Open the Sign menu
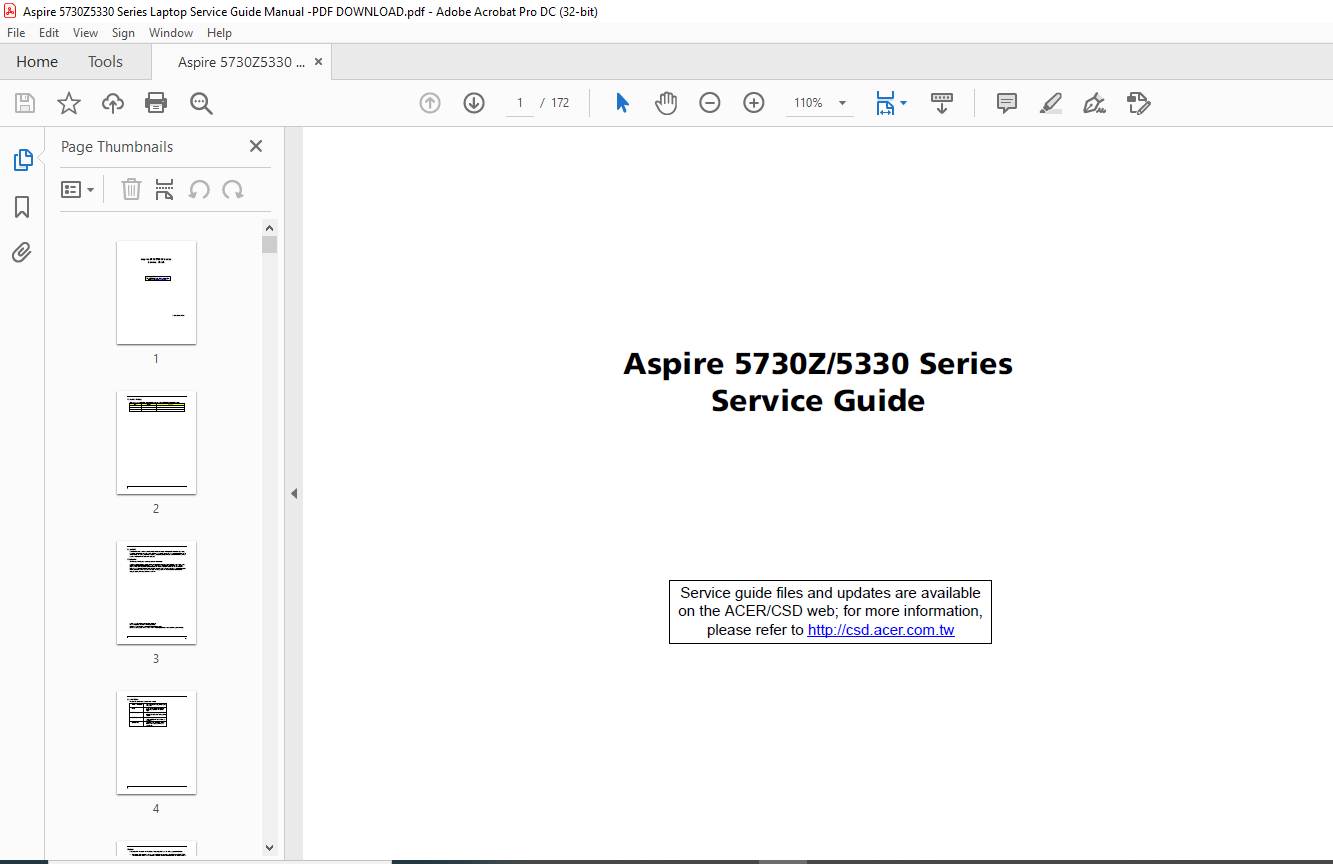 [123, 33]
